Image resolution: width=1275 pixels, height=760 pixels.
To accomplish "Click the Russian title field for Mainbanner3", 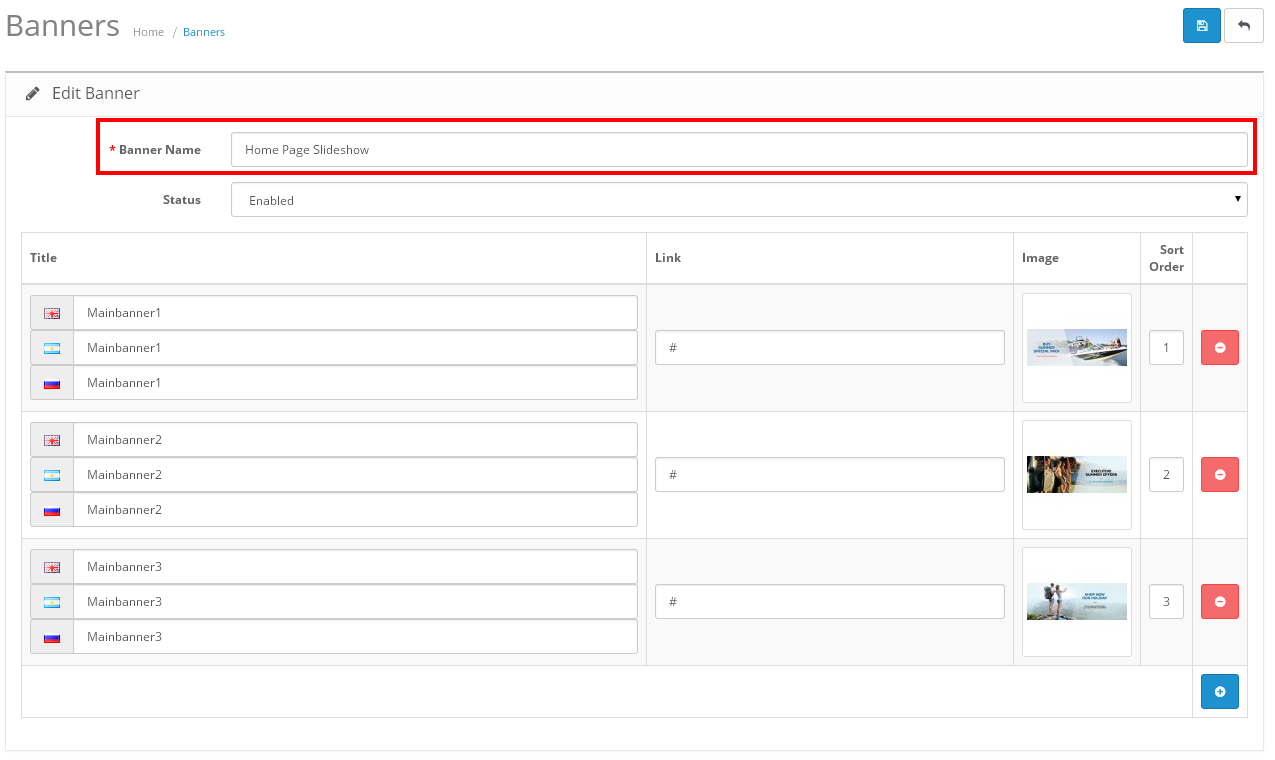I will click(x=355, y=637).
